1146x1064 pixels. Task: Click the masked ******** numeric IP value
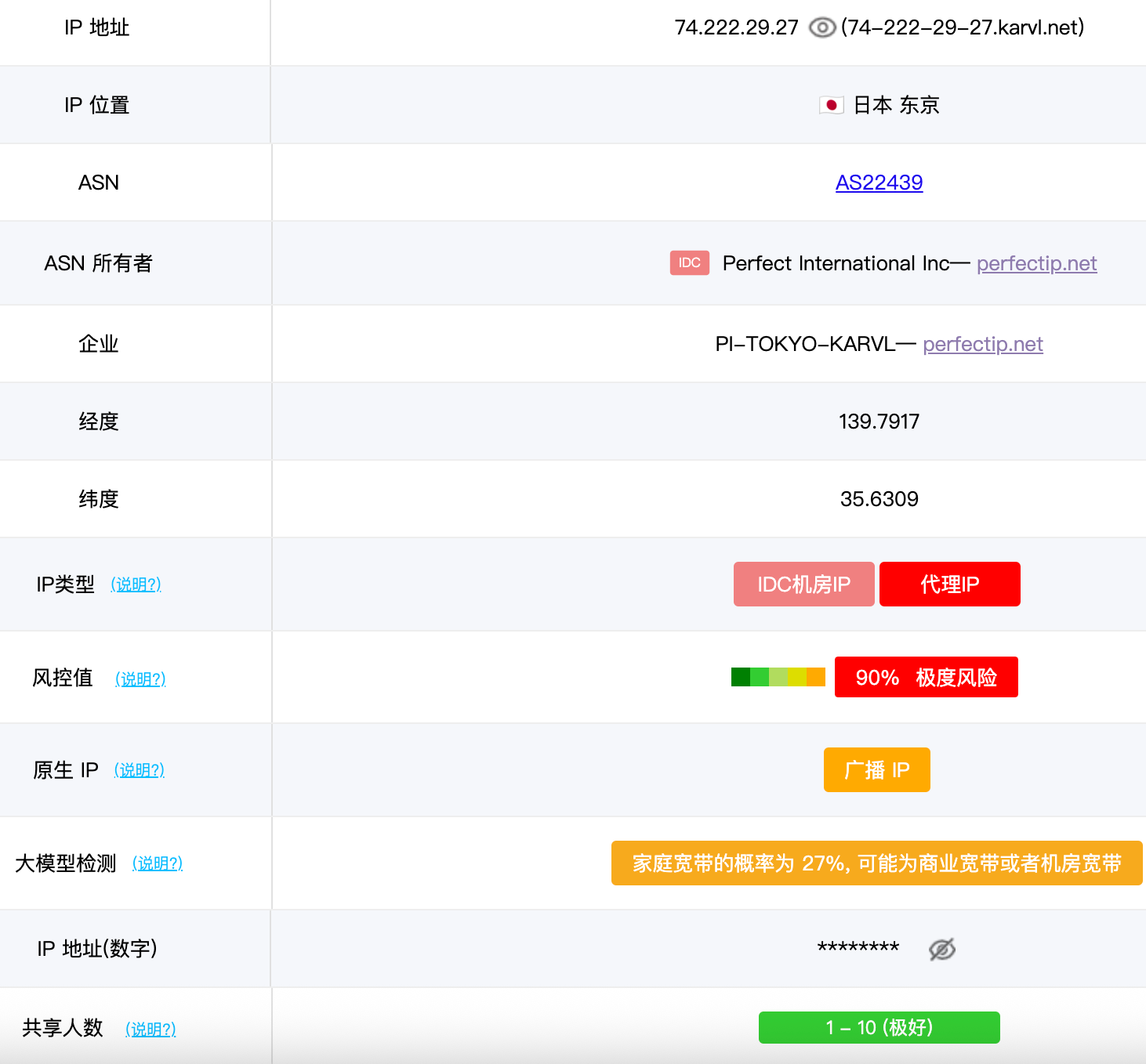[858, 949]
